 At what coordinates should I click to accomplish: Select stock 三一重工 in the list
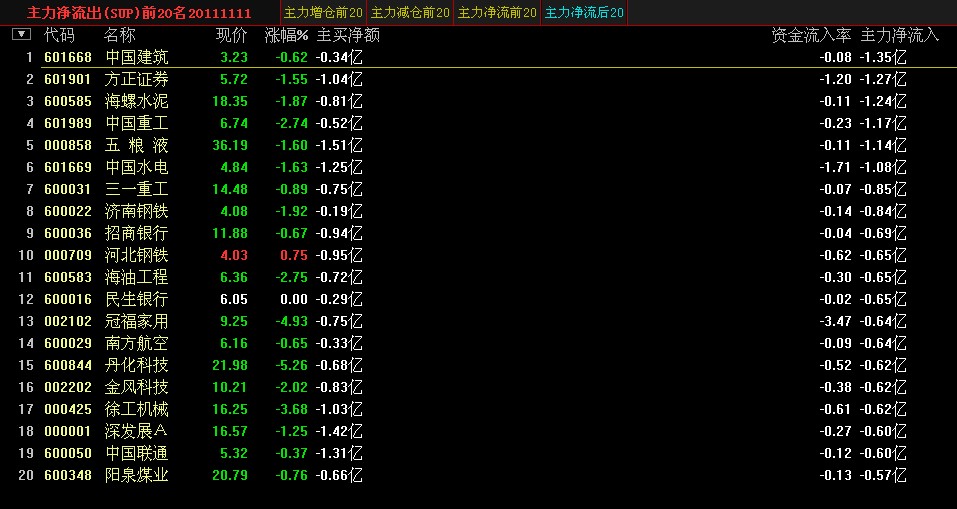click(137, 189)
